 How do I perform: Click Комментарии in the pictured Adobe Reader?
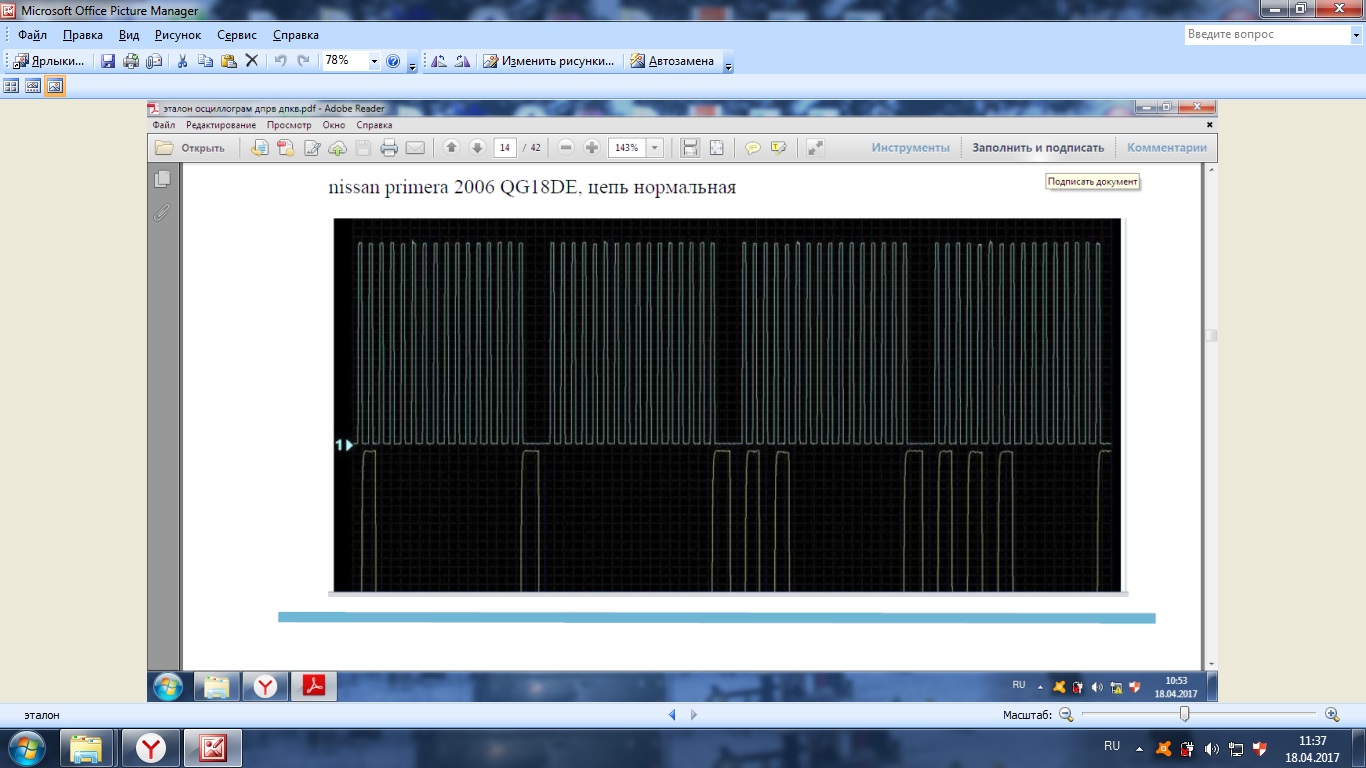click(1167, 148)
